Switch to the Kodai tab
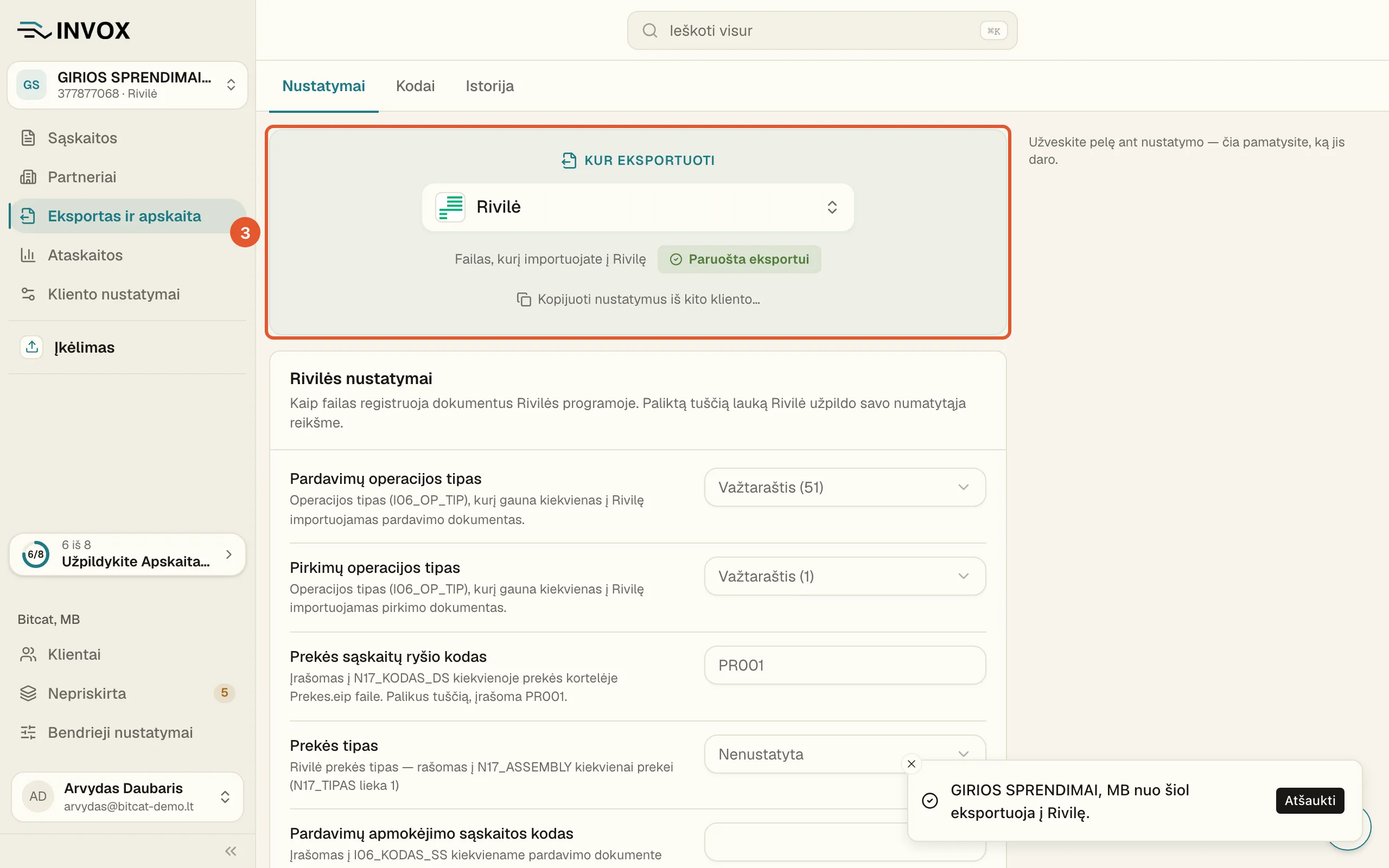 coord(415,86)
